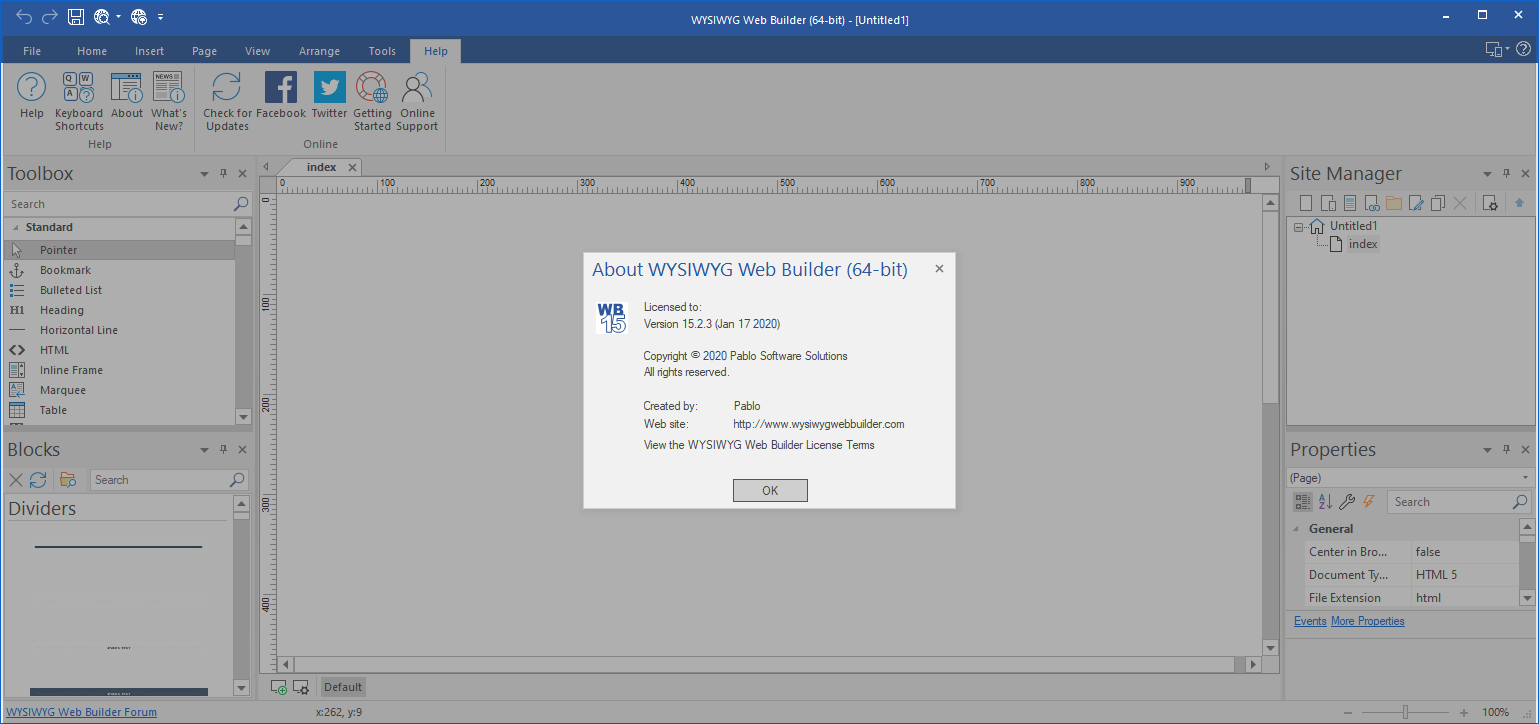
Task: Open the WYSIWYG Web Builder Forum link
Action: (x=82, y=712)
